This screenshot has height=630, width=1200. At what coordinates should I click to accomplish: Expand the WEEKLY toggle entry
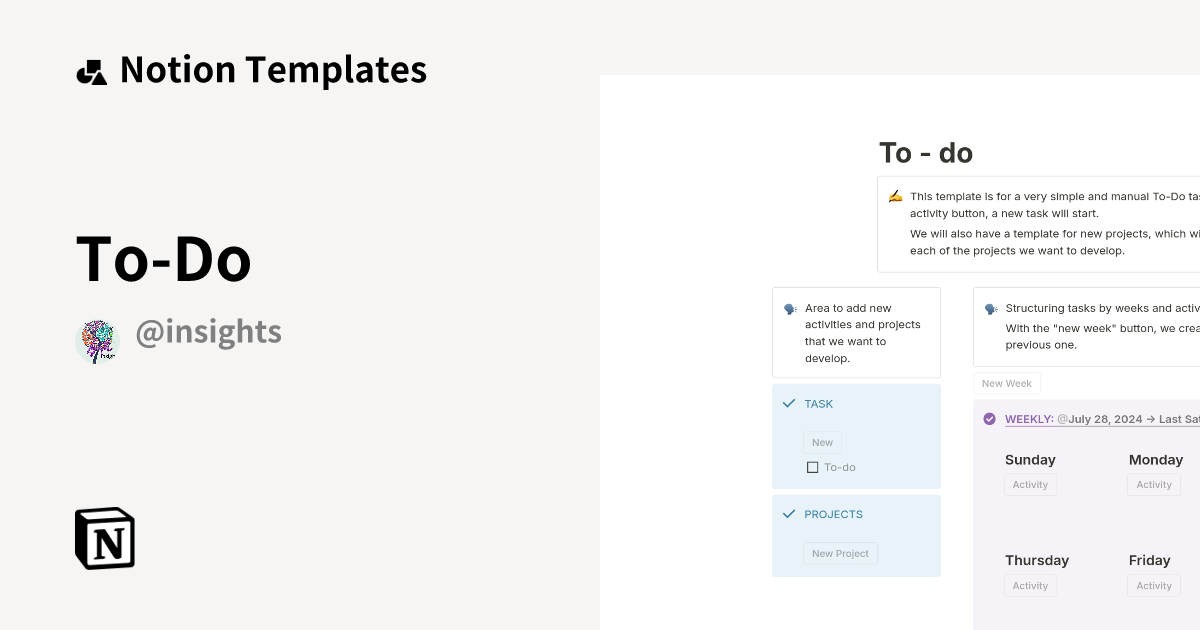tap(1029, 418)
